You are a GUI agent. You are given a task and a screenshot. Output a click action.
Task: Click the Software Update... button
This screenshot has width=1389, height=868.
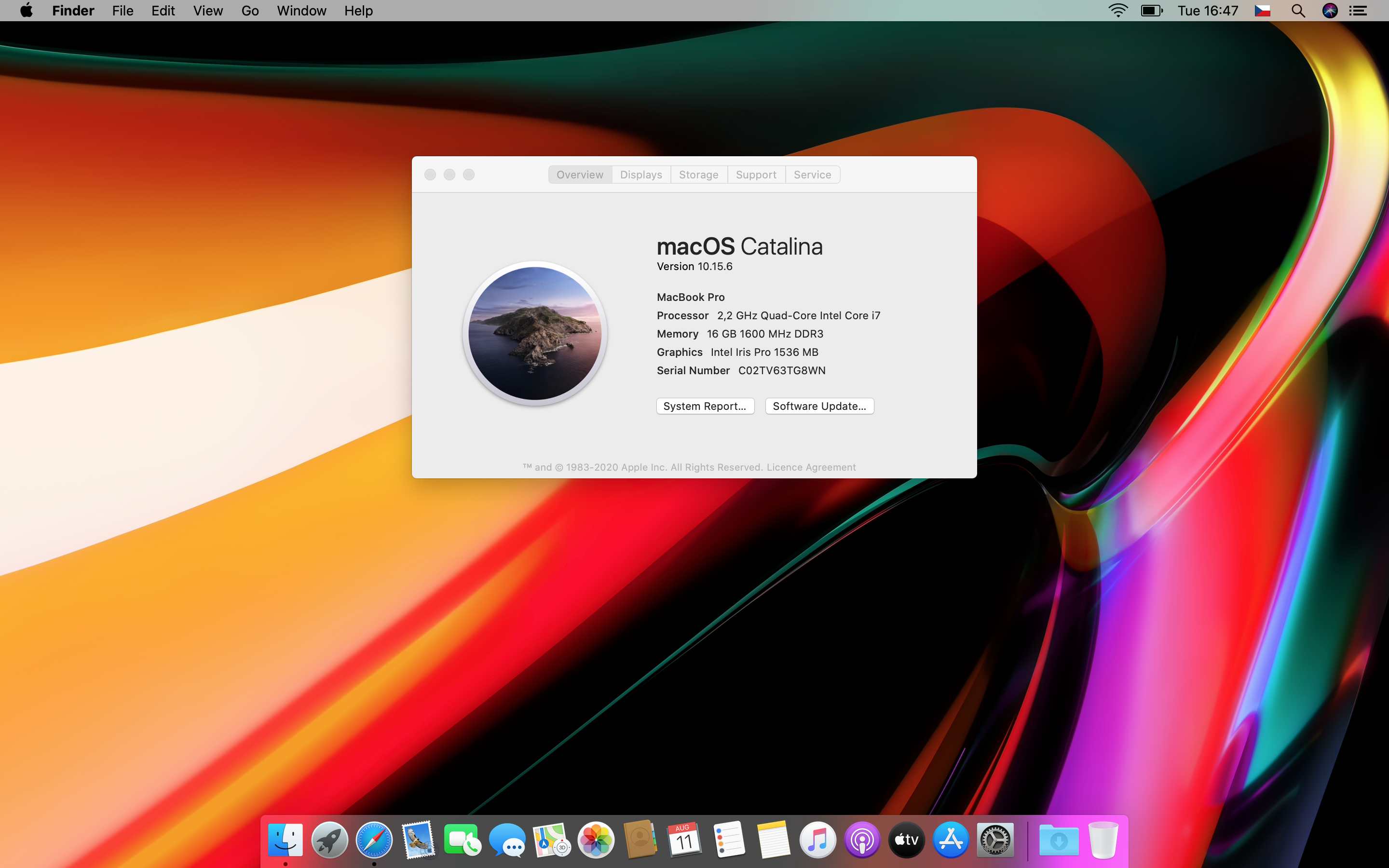click(x=819, y=406)
